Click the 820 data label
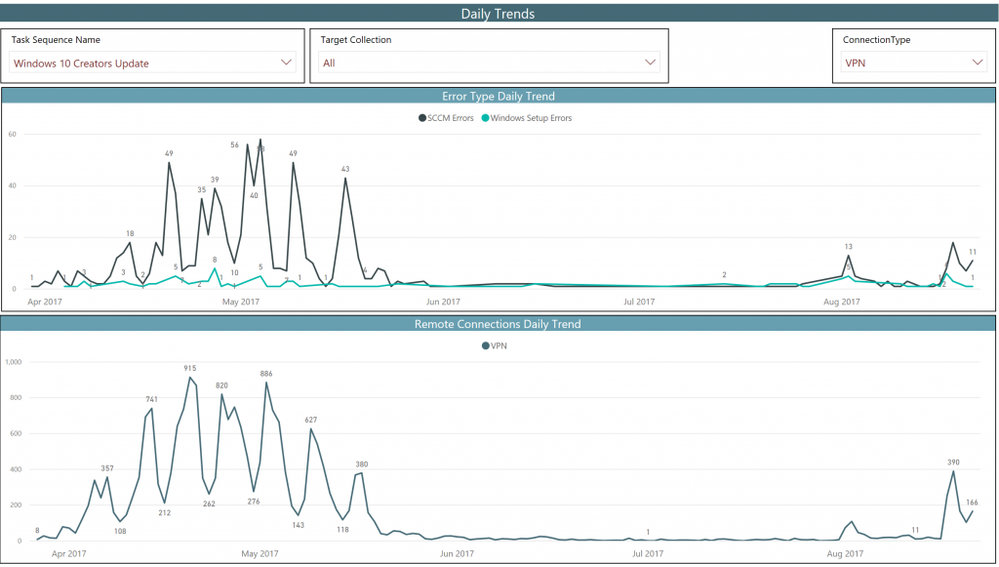999x567 pixels. pyautogui.click(x=222, y=385)
